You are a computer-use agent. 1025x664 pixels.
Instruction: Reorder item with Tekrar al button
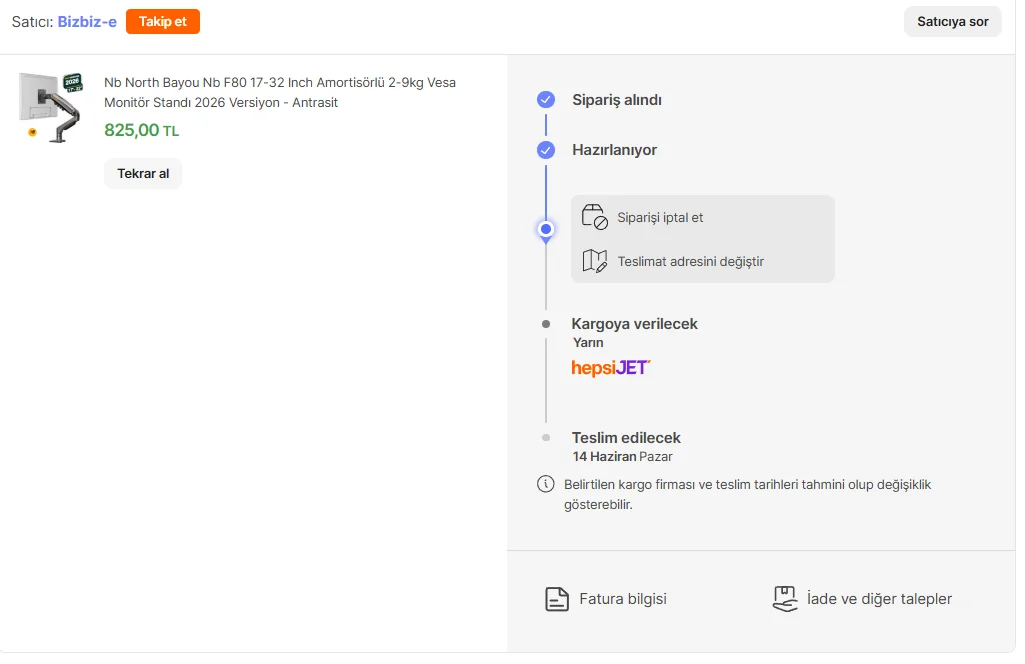143,174
